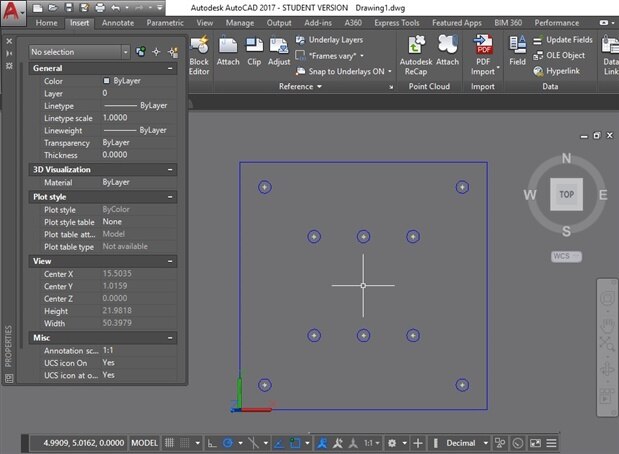The height and width of the screenshot is (454, 619).
Task: Switch to the Annotate ribbon tab
Action: point(116,21)
